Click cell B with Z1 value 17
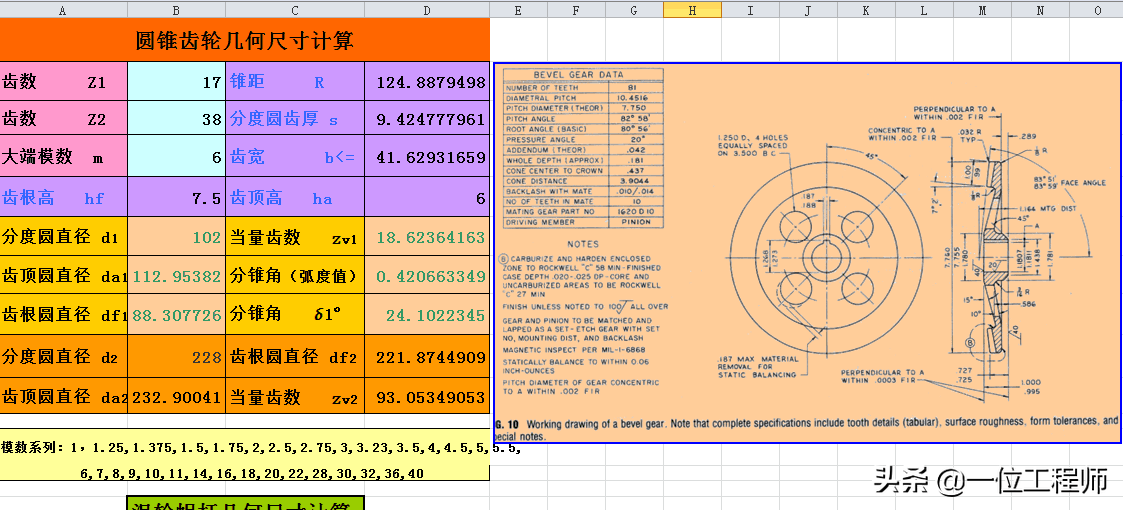This screenshot has width=1123, height=510. pos(176,81)
